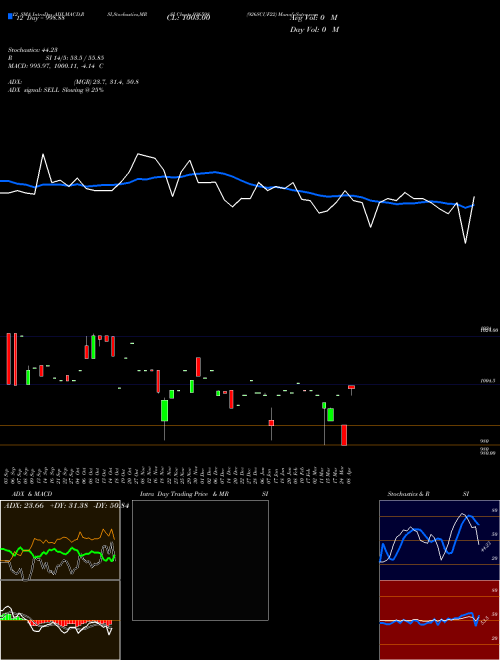The image size is (500, 660).
Task: Click the 'ADX: (MGR) 23.7, 31.4, 50.8' line
Action: click(73, 82)
